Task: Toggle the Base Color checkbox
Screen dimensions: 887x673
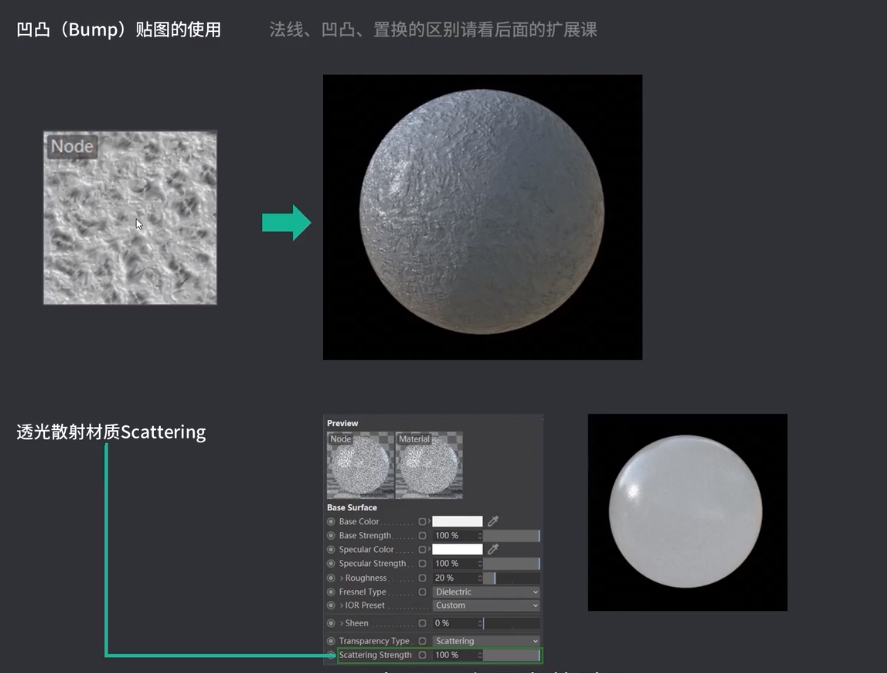Action: click(422, 521)
